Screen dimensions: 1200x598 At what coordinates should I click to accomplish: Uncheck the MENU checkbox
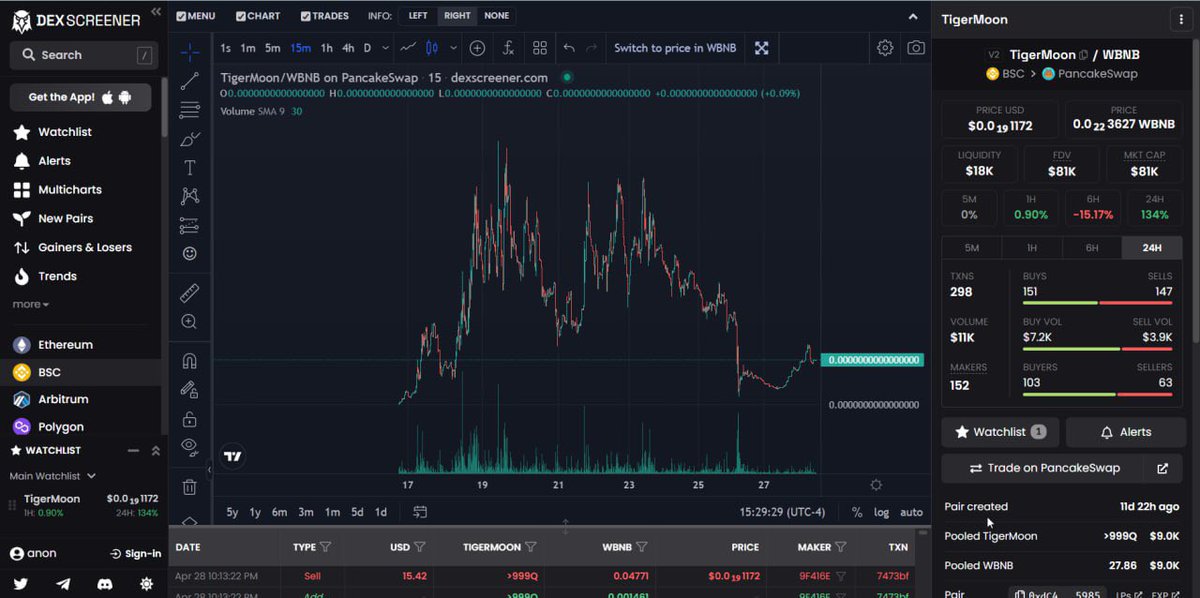tap(181, 16)
